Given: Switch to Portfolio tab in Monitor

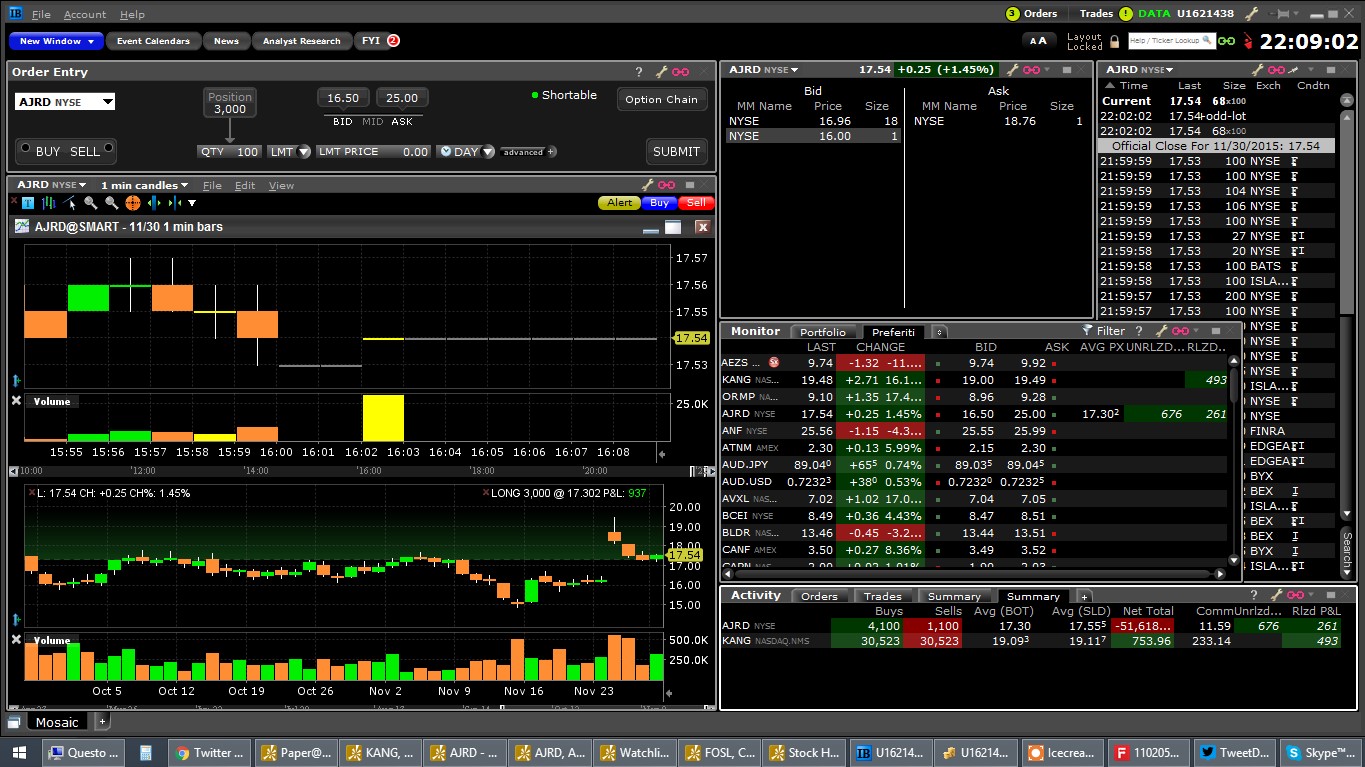Looking at the screenshot, I should point(823,332).
